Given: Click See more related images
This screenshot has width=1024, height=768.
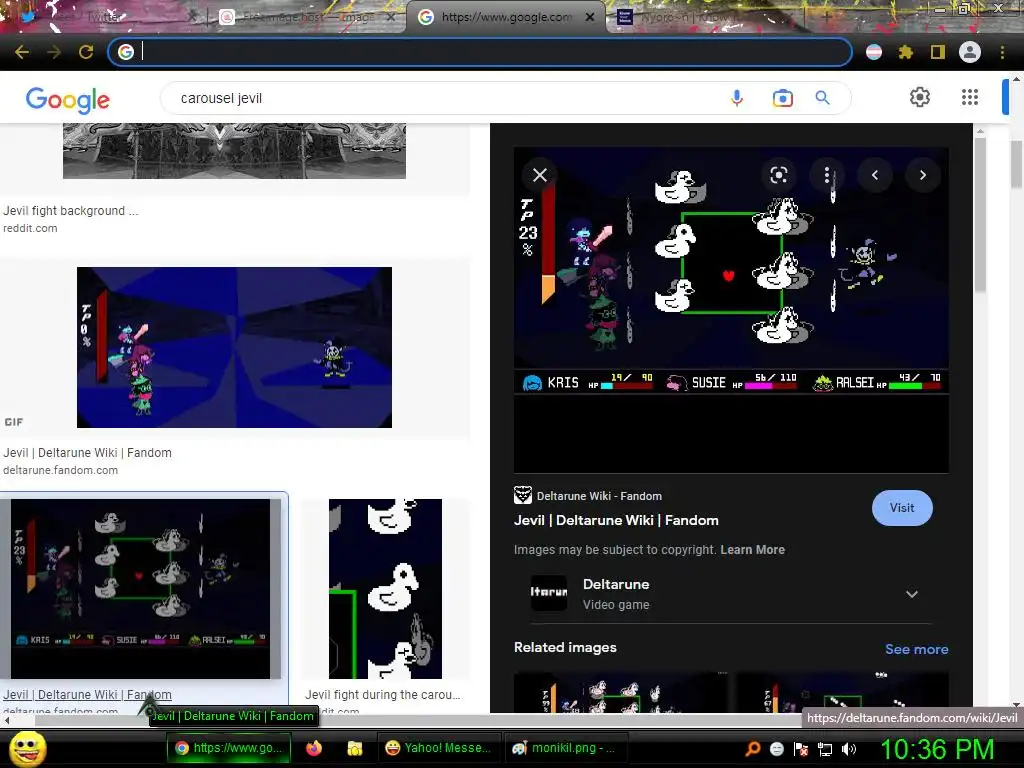Looking at the screenshot, I should tap(916, 649).
